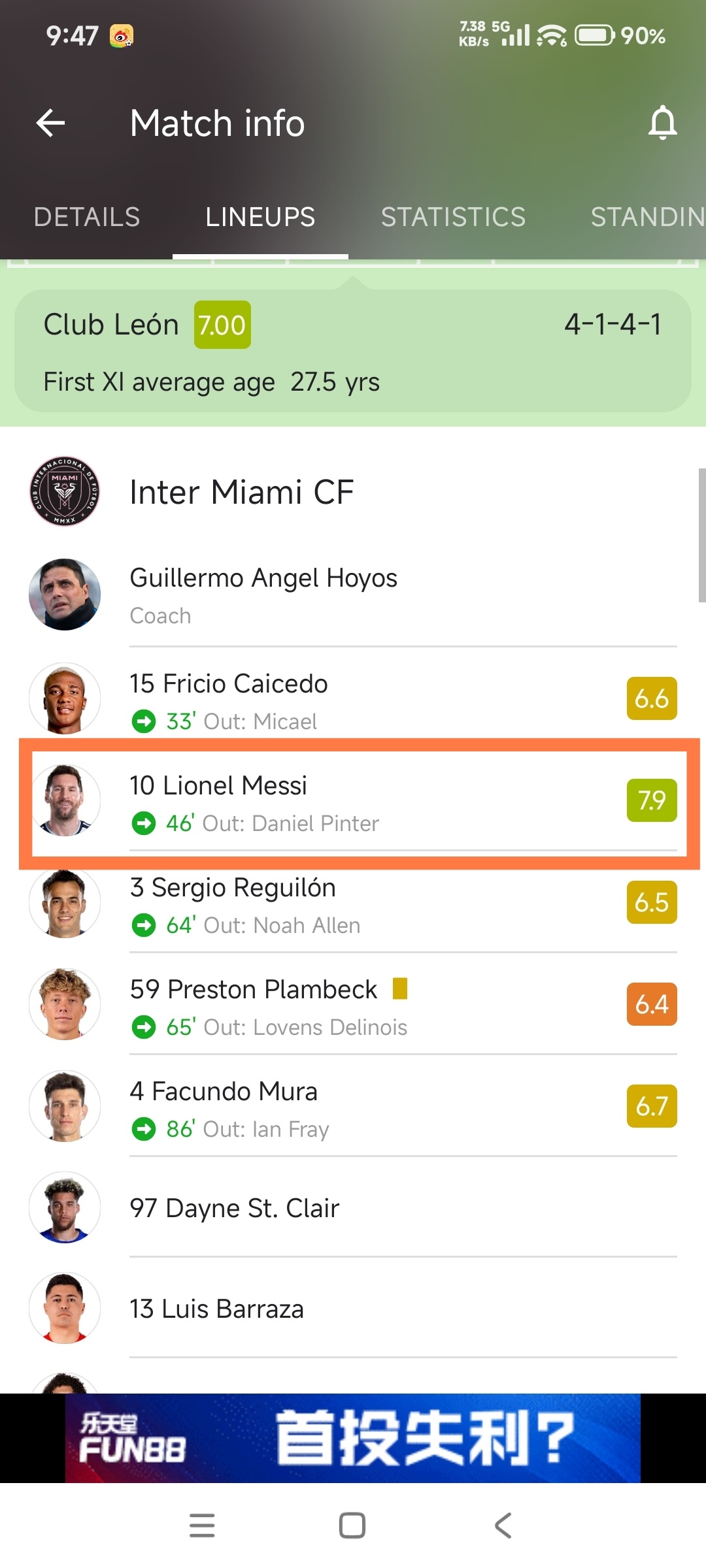
Task: Select the LINEUPS tab
Action: [x=260, y=217]
